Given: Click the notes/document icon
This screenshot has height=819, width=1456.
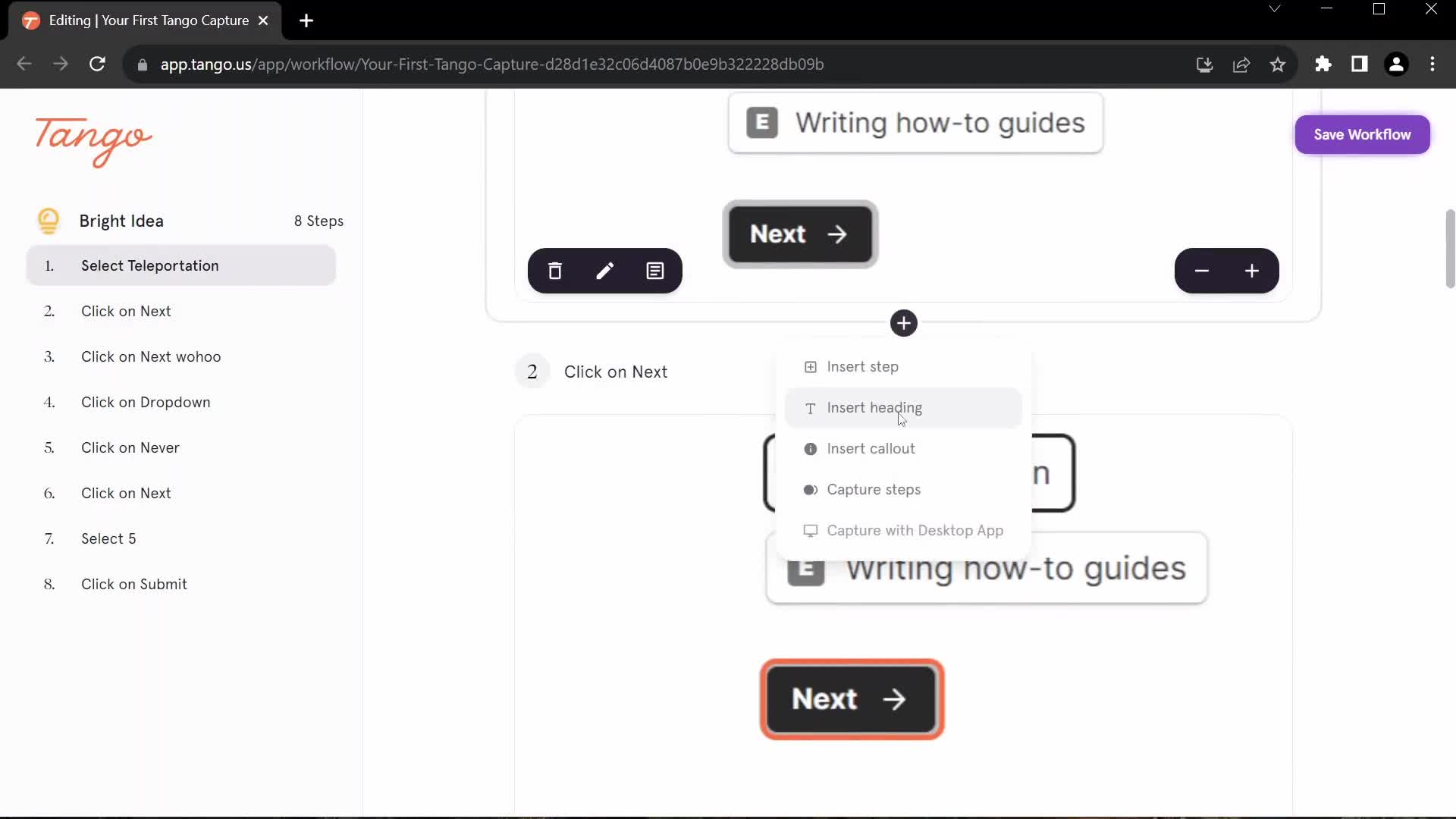Looking at the screenshot, I should [655, 271].
